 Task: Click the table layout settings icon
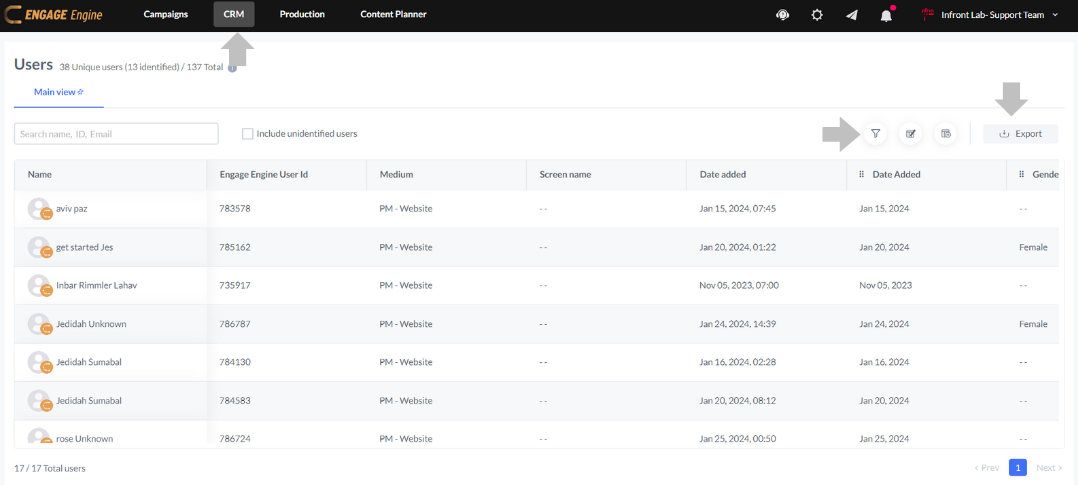(x=945, y=134)
